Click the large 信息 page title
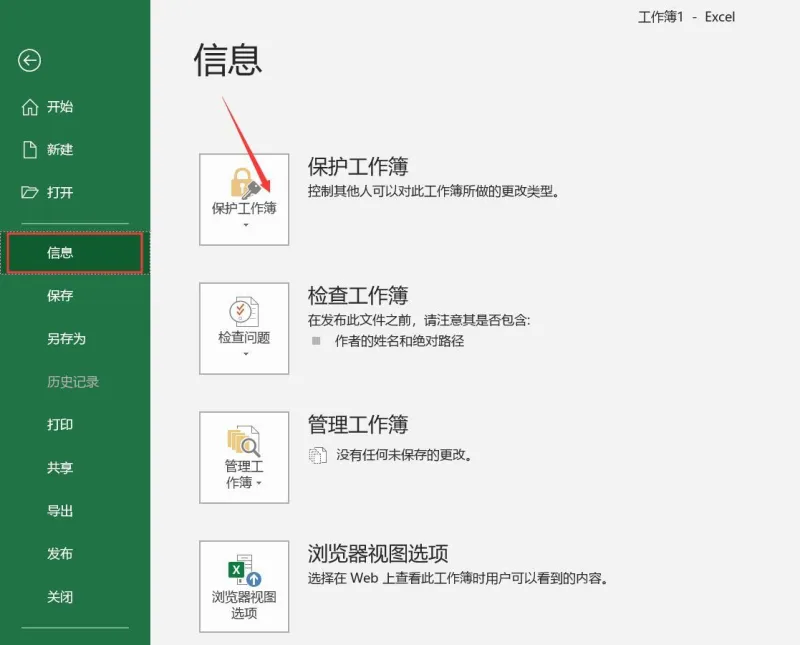 pyautogui.click(x=228, y=60)
